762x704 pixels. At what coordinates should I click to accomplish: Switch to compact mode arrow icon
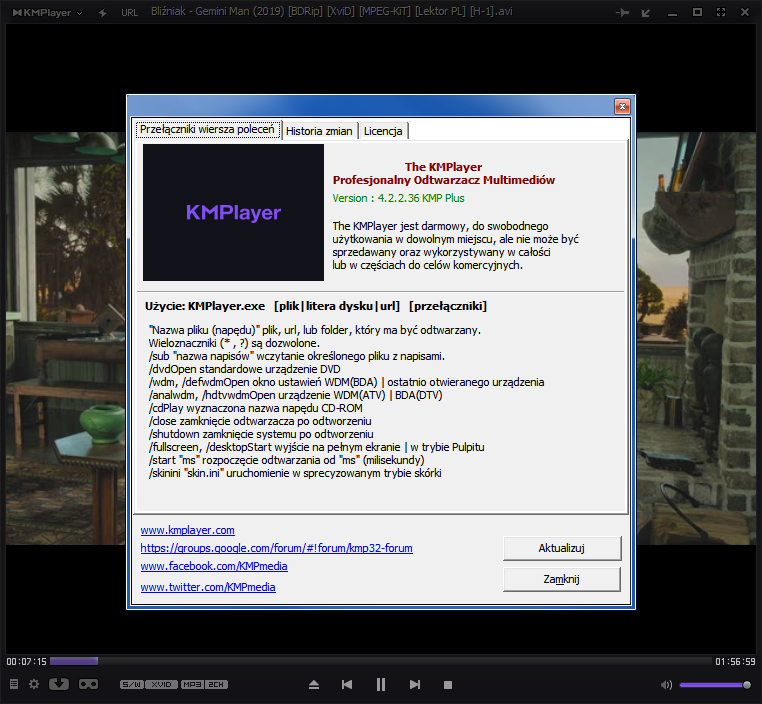pyautogui.click(x=646, y=13)
